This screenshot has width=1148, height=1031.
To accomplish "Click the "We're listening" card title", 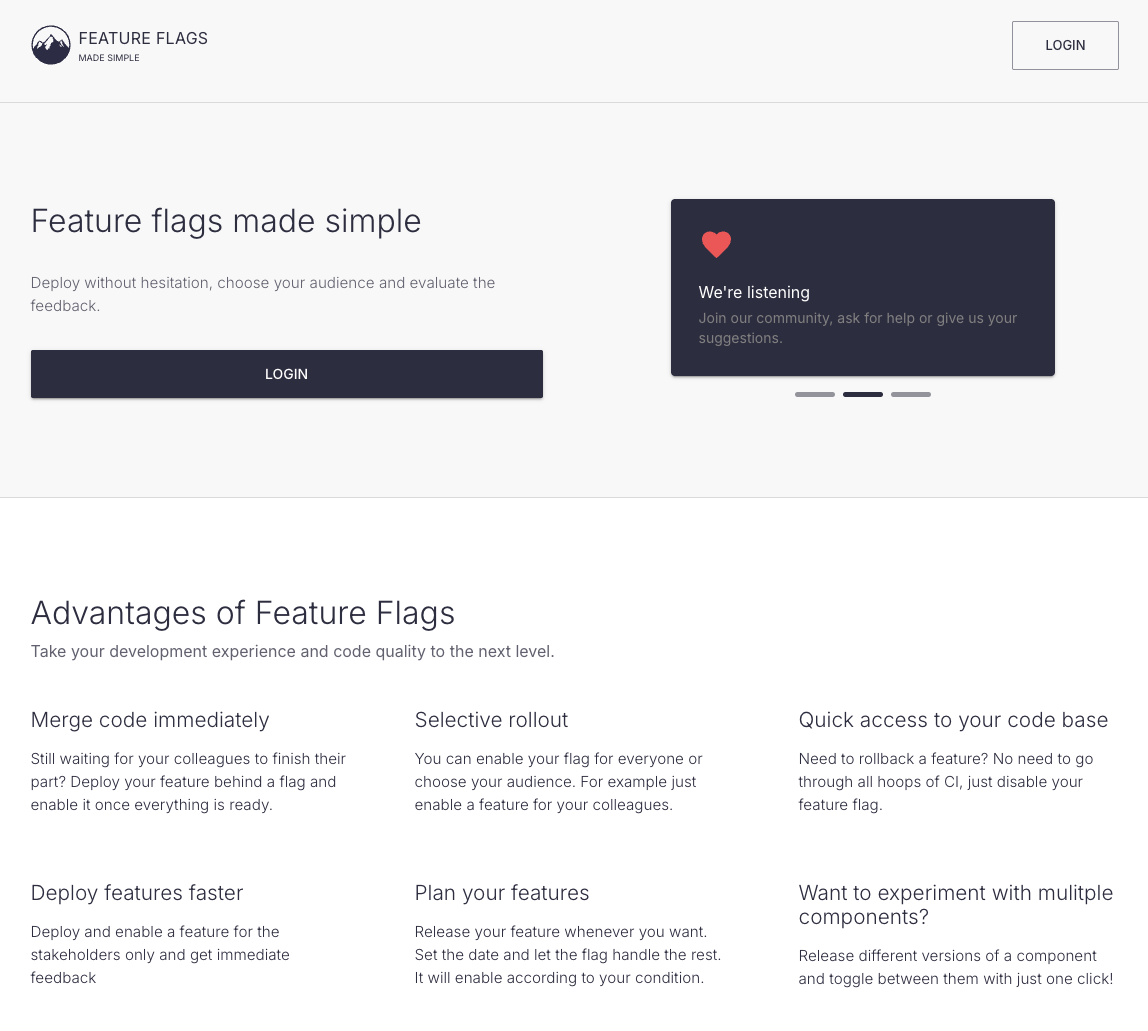I will pyautogui.click(x=754, y=292).
